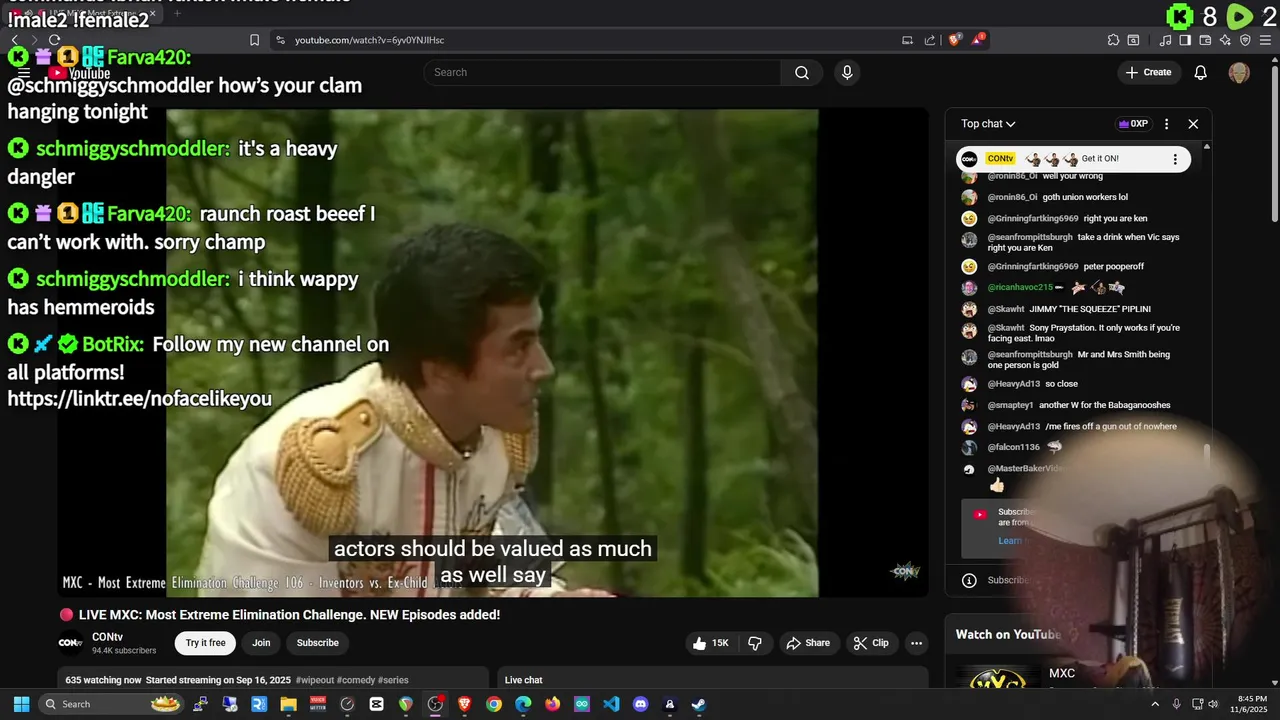The image size is (1280, 720).
Task: Click the Brave Shields lion icon
Action: point(955,40)
